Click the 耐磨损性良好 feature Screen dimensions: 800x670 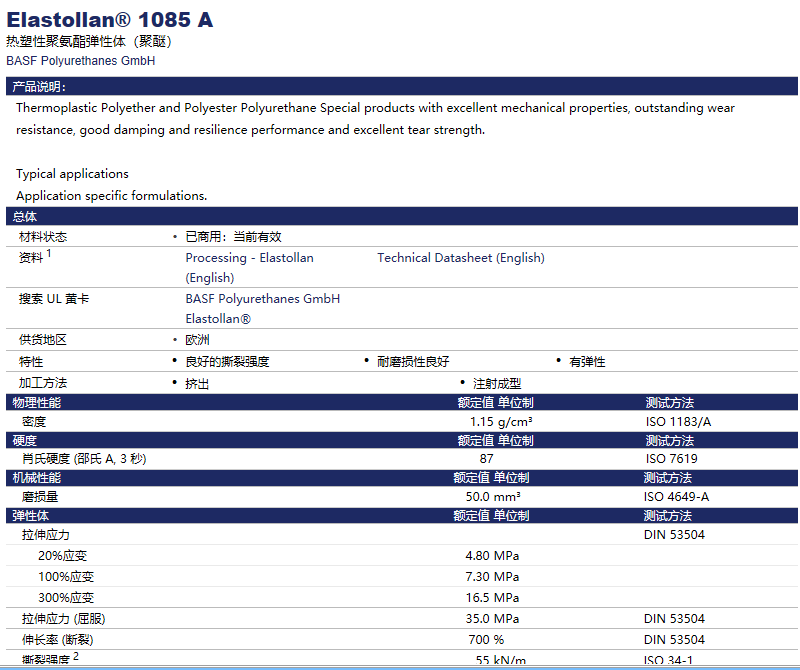413,362
